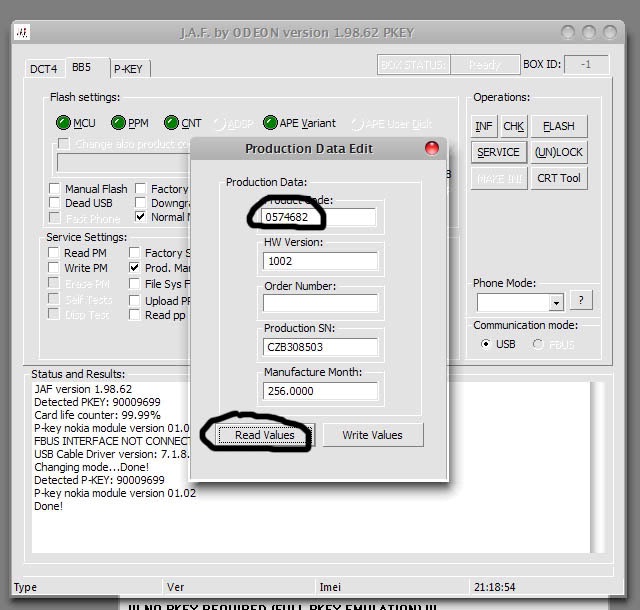Click the Ver status bar cell
This screenshot has height=610, width=640.
click(x=239, y=587)
